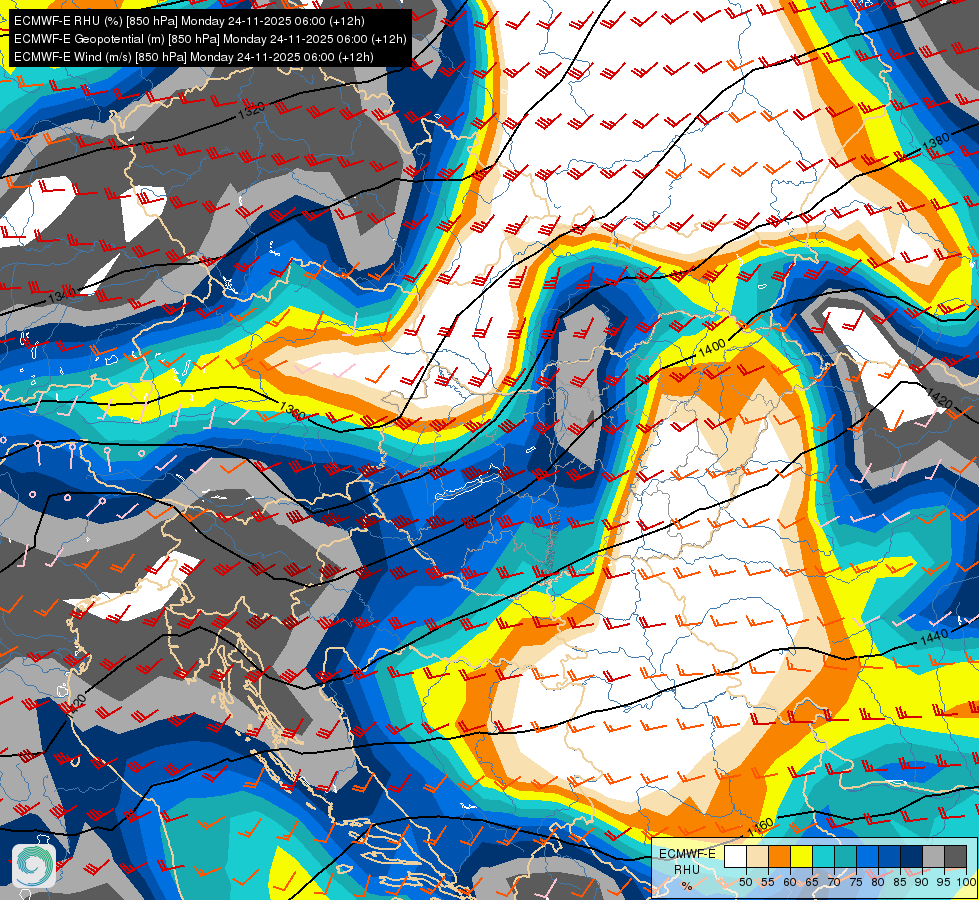979x900 pixels.
Task: Click the 'RHU' text in the legend
Action: point(687,870)
